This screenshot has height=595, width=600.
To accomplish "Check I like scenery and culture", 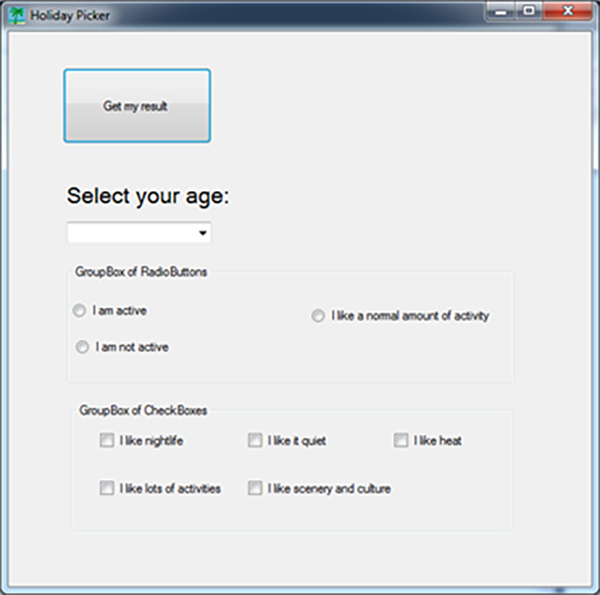I will click(x=255, y=489).
